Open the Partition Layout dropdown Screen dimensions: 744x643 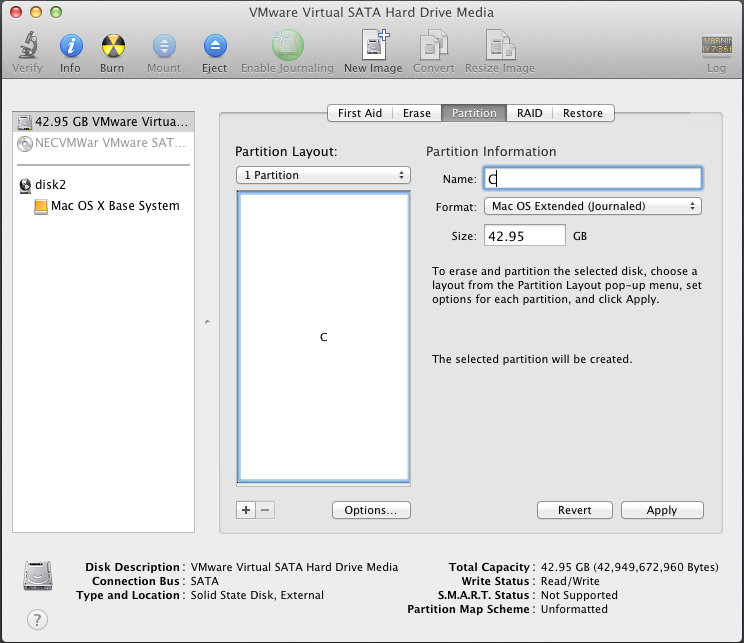323,175
